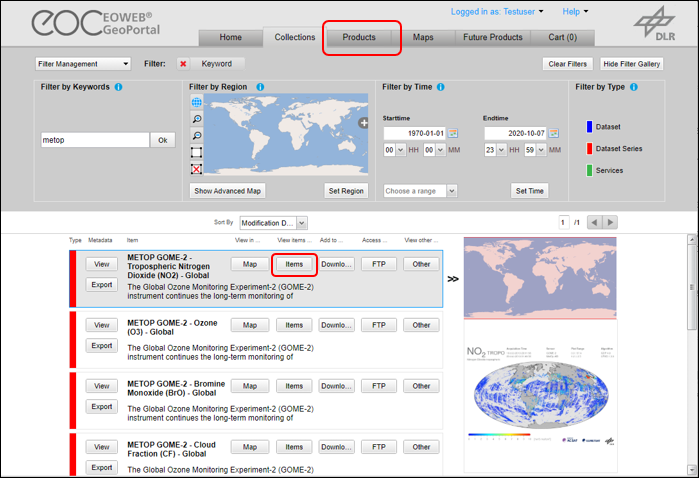This screenshot has height=478, width=699.
Task: Click the double-arrow expand preview icon
Action: 452,279
